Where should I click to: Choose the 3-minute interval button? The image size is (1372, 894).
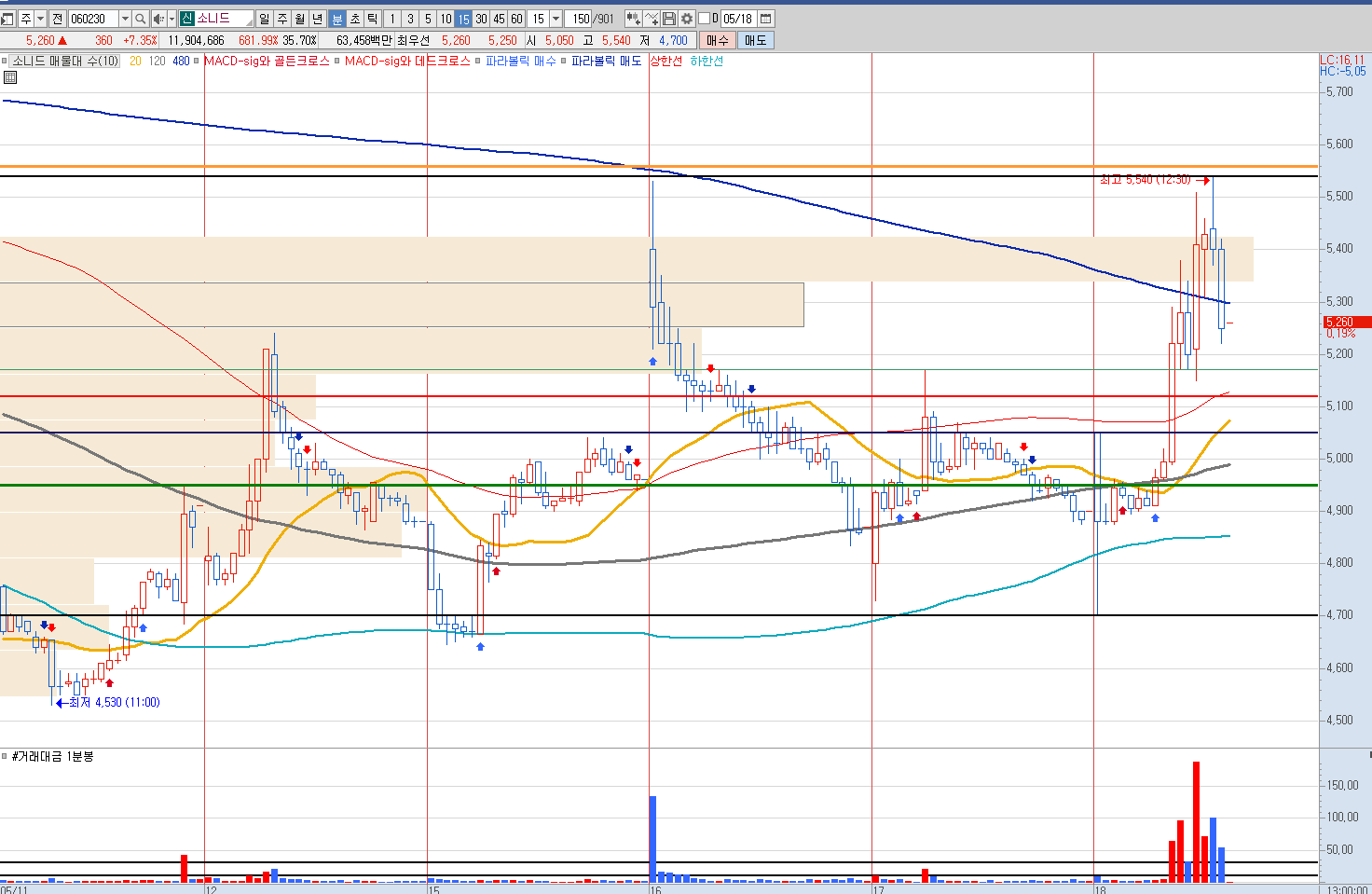point(410,19)
